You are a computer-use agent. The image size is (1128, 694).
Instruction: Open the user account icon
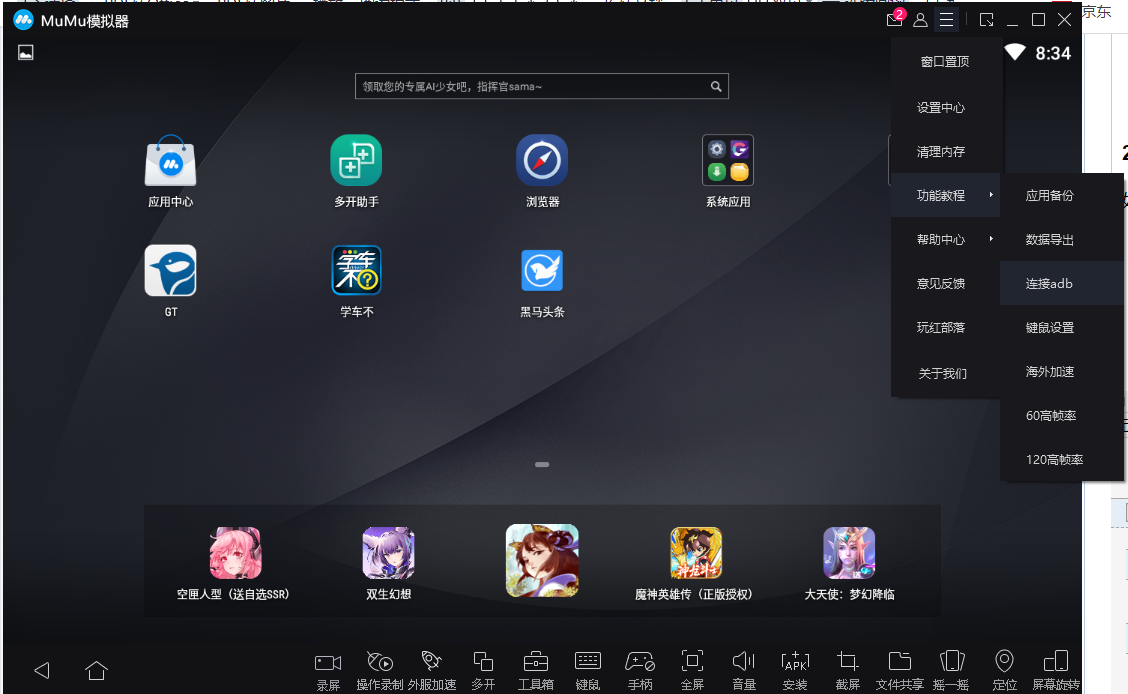click(x=920, y=20)
